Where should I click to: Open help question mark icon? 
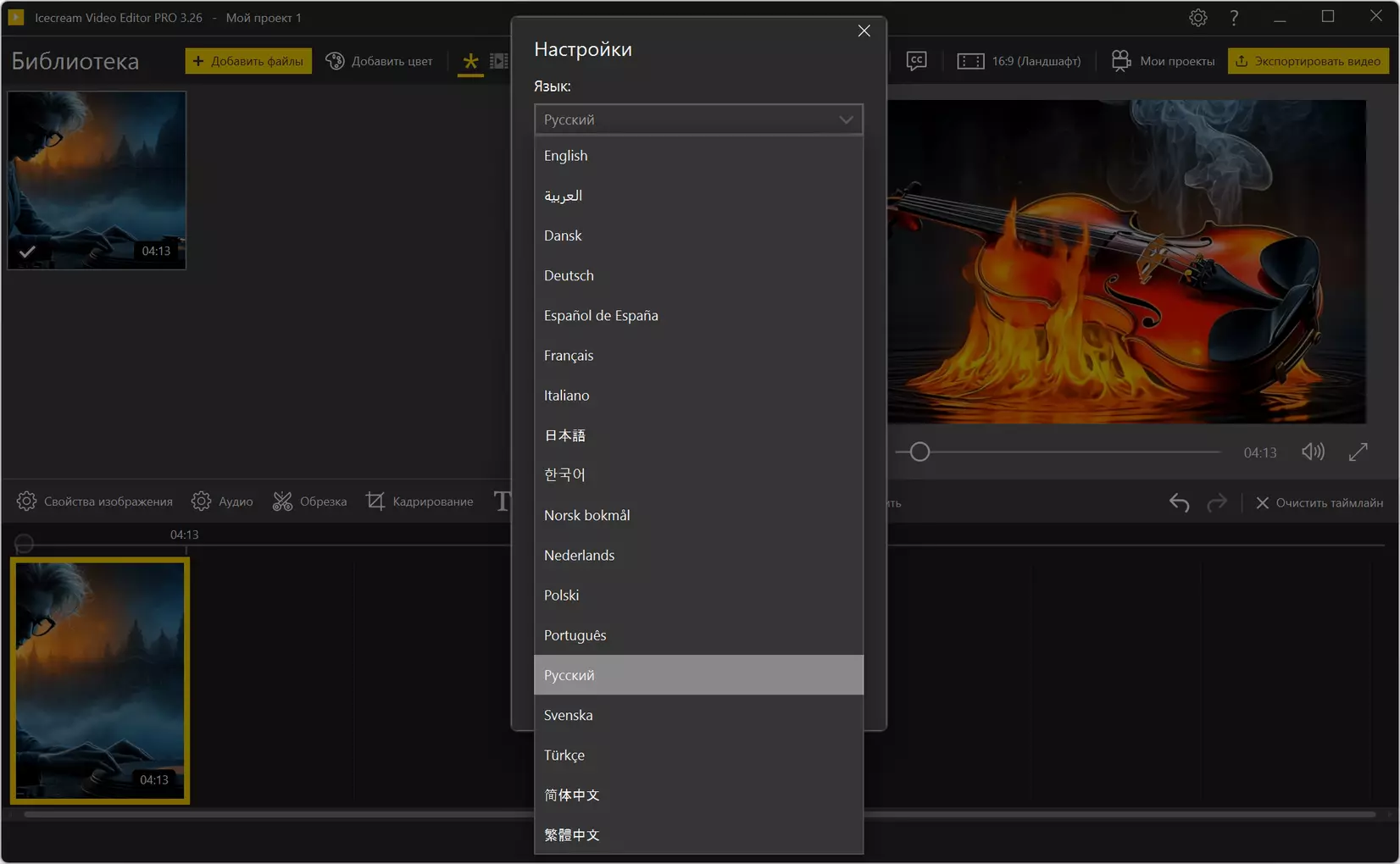click(1234, 17)
